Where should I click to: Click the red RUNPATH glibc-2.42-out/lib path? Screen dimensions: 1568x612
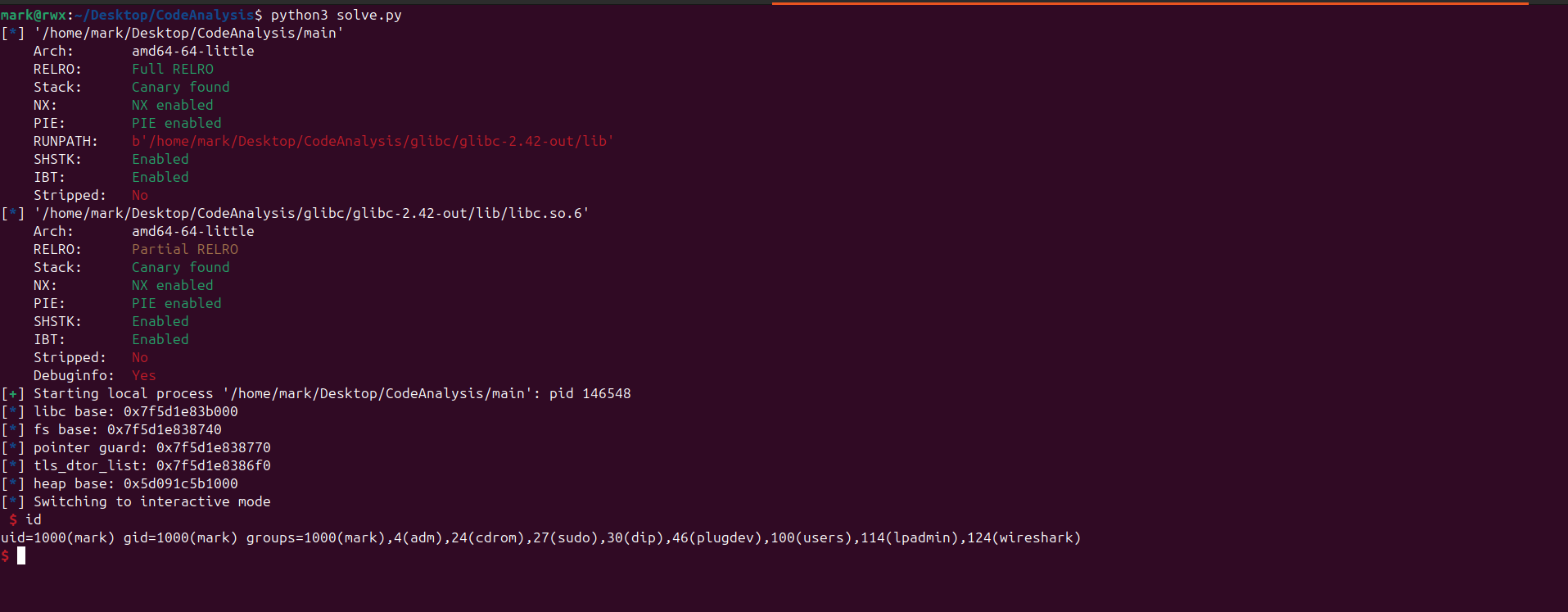click(x=373, y=141)
